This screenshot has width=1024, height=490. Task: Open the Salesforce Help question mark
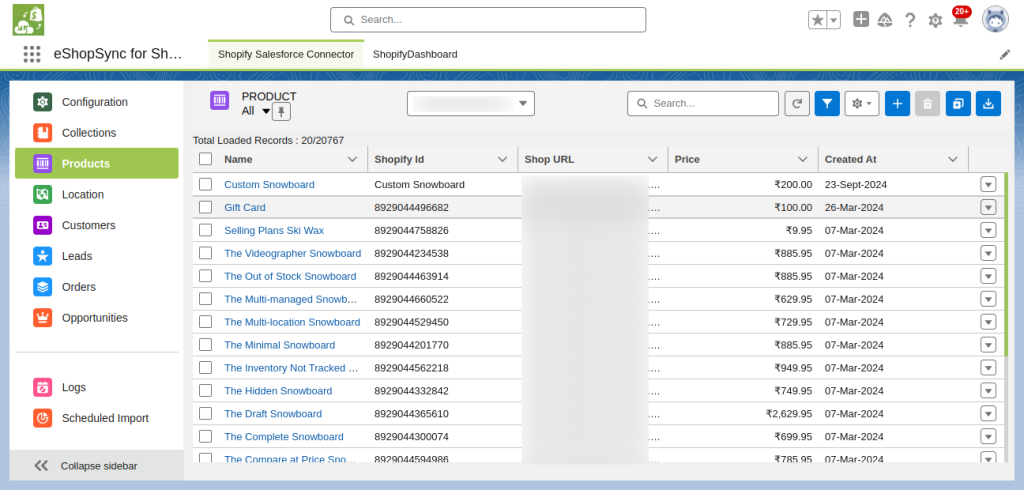(910, 20)
